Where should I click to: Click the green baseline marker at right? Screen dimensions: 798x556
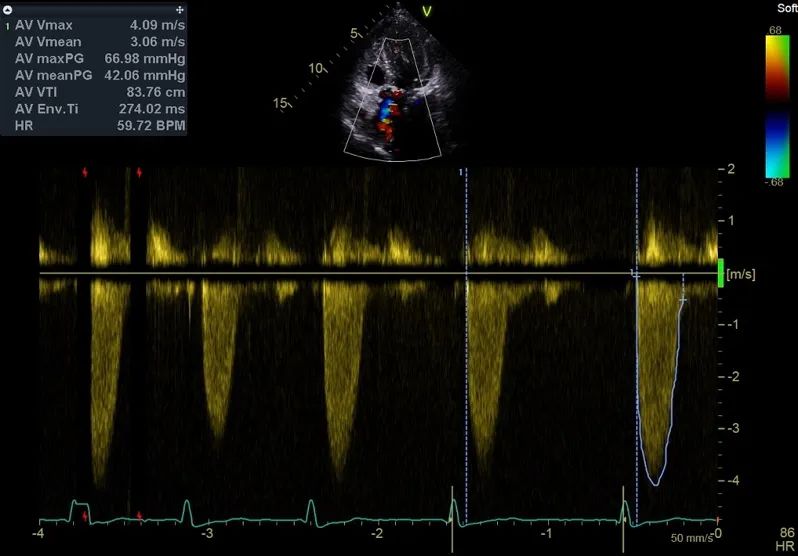(x=719, y=272)
